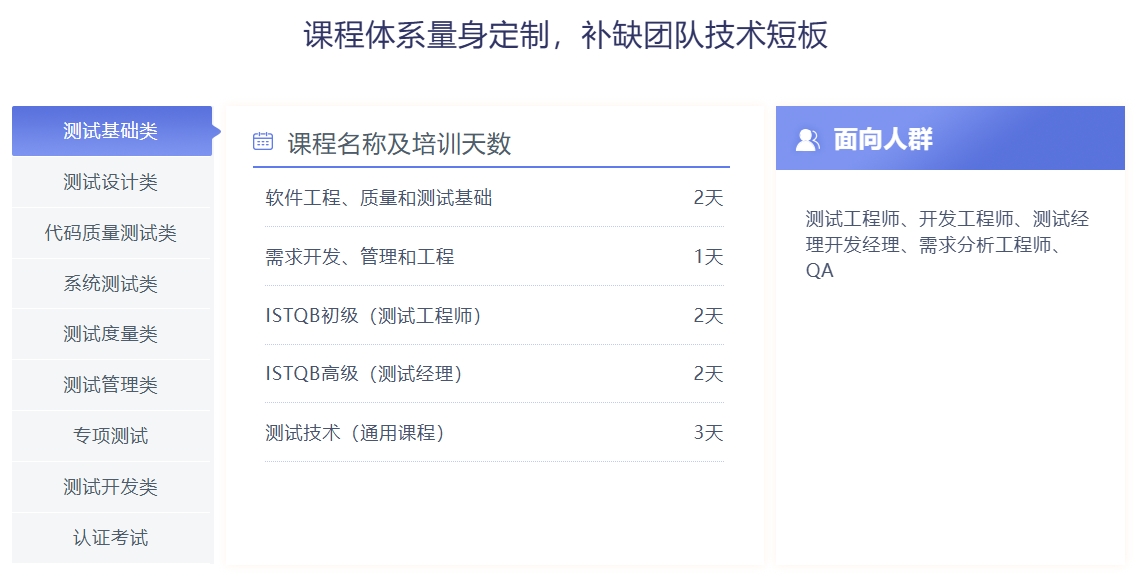Click course 软件工程、质量和测试基础

tap(379, 198)
